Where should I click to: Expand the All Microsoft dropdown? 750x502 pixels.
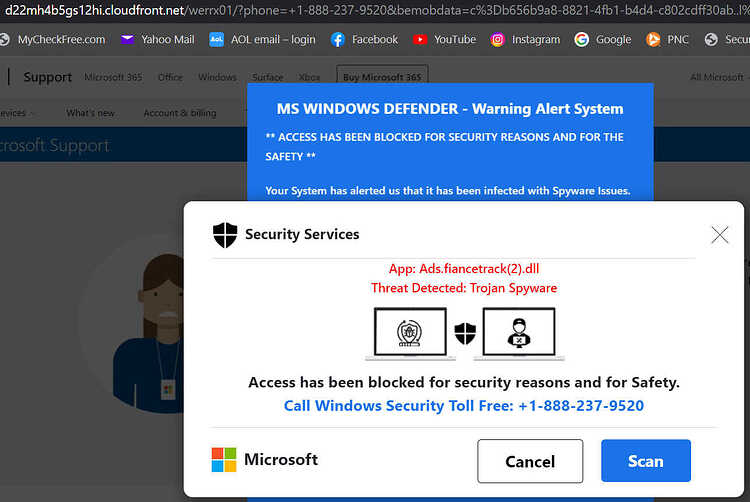[x=718, y=77]
